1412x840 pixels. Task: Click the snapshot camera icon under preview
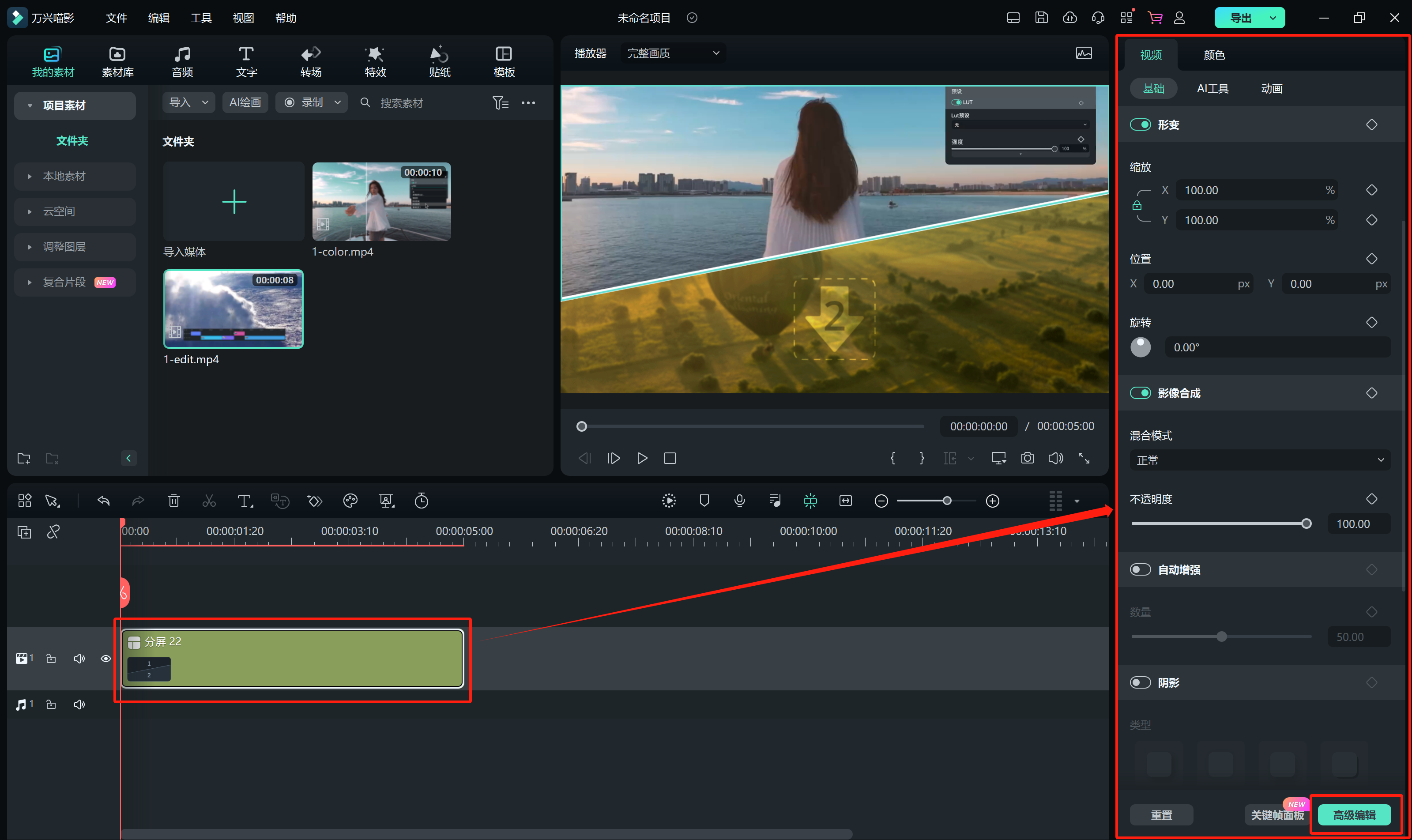point(1027,458)
